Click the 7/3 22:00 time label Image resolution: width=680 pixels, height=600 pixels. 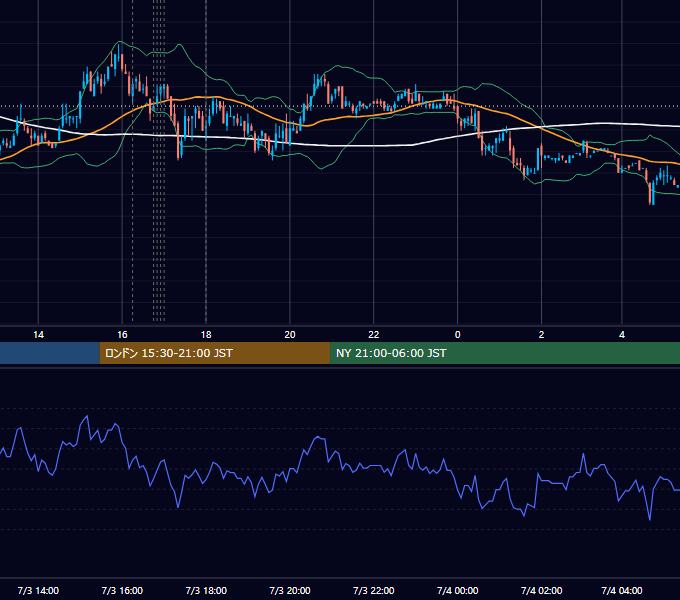pos(373,590)
